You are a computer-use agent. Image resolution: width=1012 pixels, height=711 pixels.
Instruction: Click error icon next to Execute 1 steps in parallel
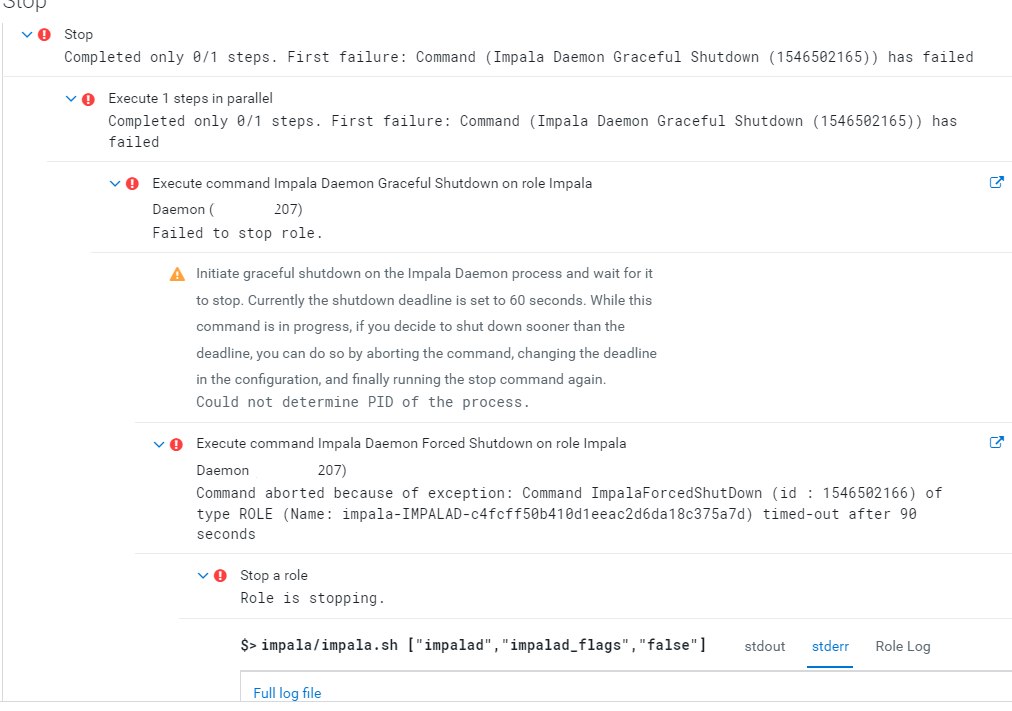click(x=88, y=99)
